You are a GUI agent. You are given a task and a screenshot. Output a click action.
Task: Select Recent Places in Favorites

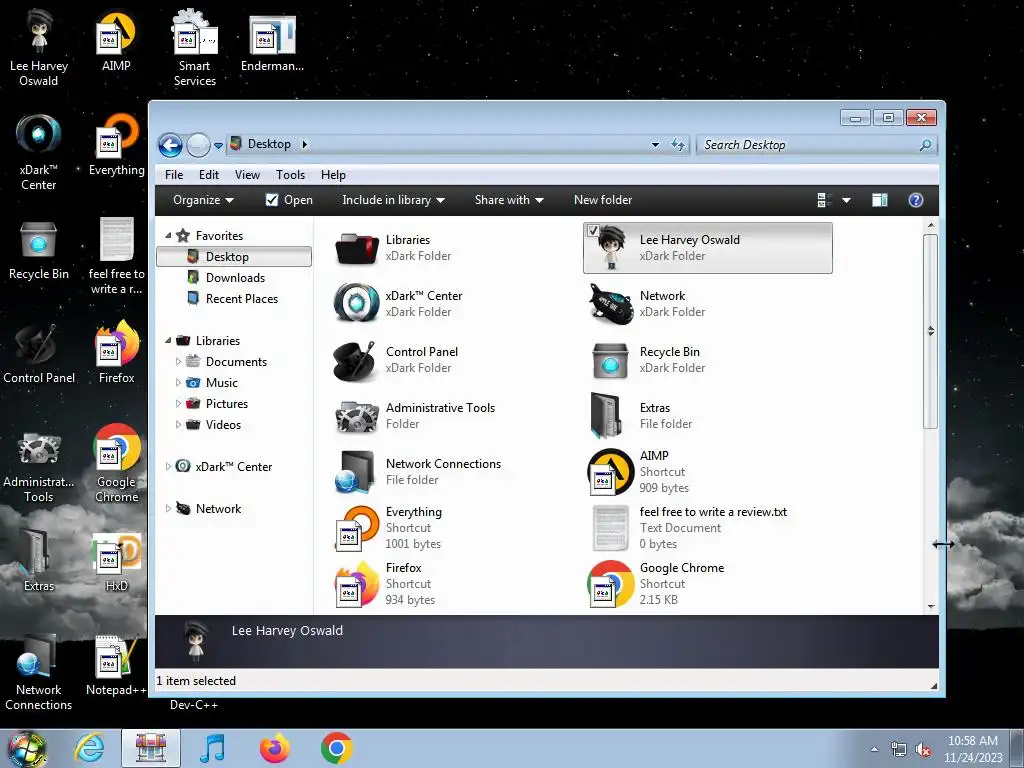coord(242,298)
